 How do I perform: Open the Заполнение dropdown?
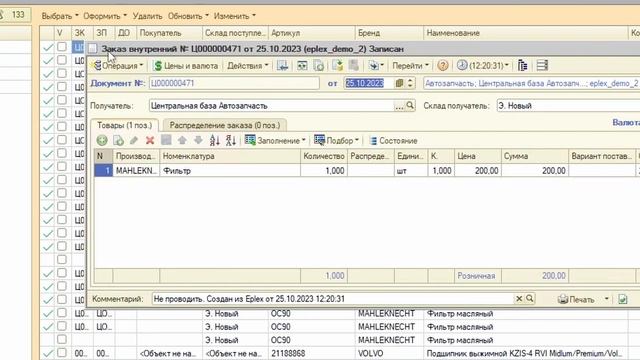(275, 141)
